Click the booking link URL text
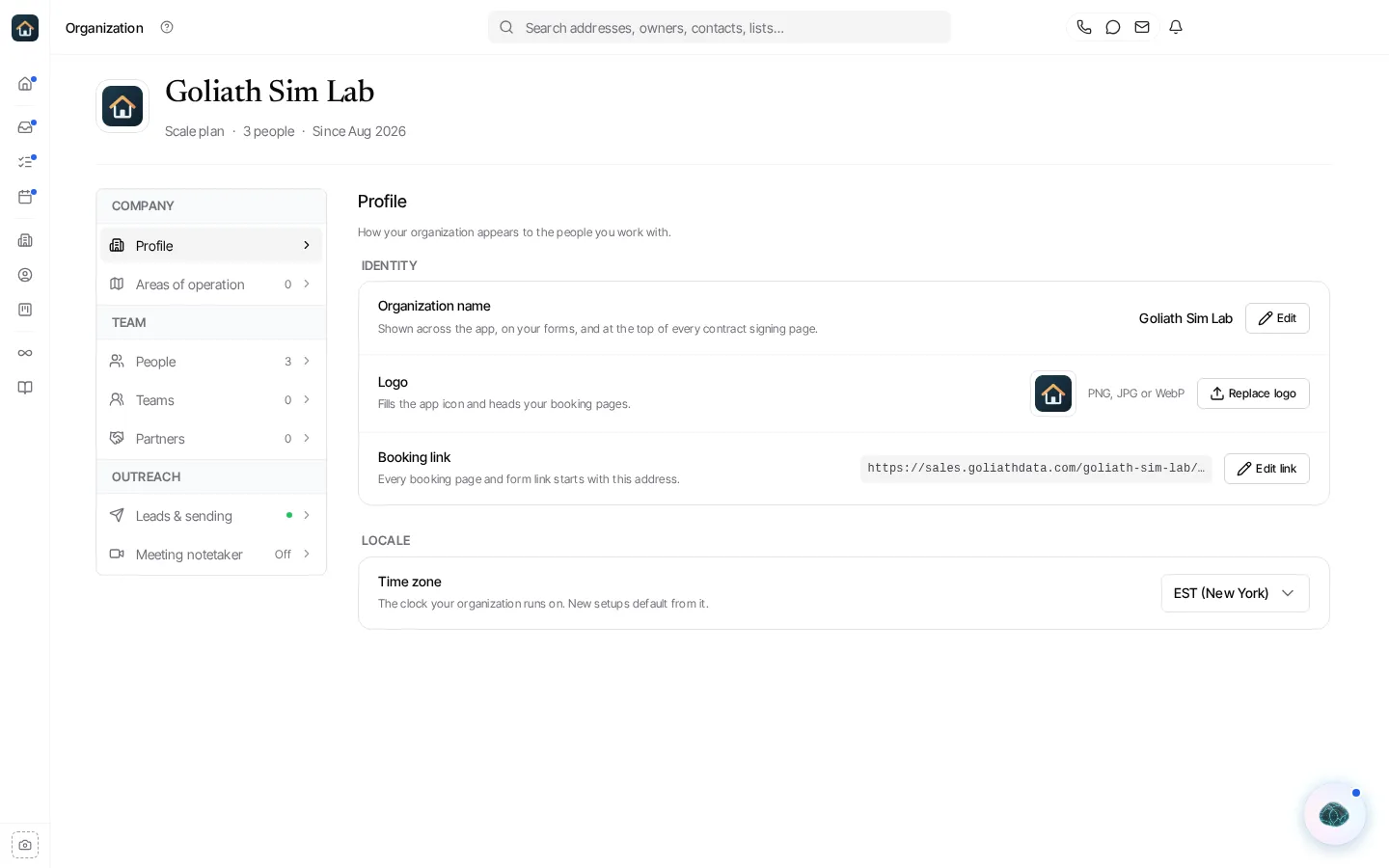 coord(1036,469)
